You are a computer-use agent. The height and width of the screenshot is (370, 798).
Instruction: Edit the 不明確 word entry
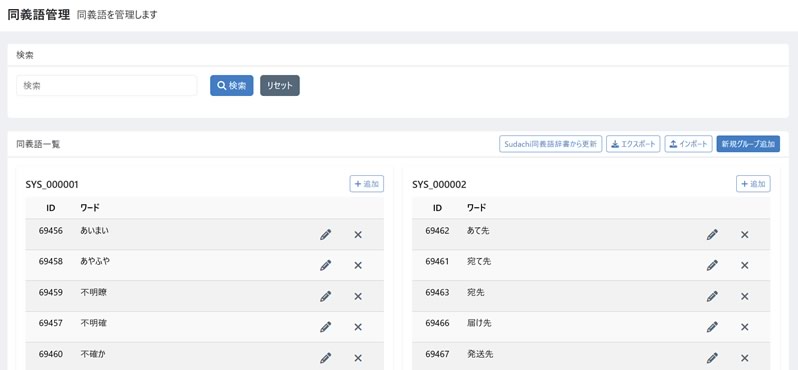click(326, 327)
